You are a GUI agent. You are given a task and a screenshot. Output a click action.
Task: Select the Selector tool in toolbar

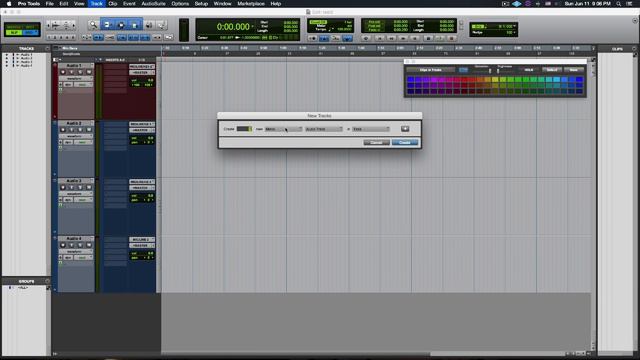[121, 25]
